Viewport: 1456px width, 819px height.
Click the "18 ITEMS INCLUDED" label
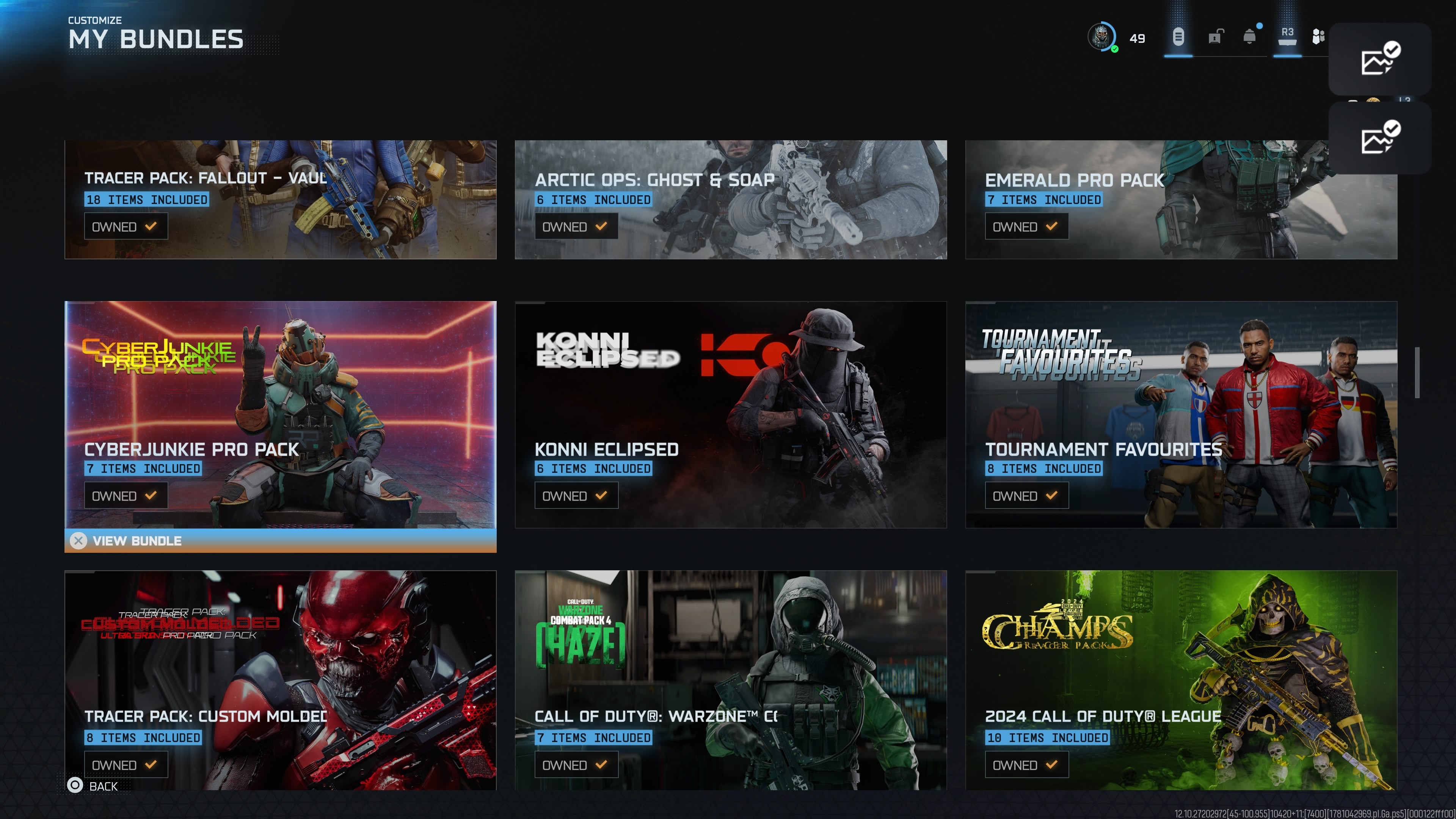pyautogui.click(x=147, y=199)
